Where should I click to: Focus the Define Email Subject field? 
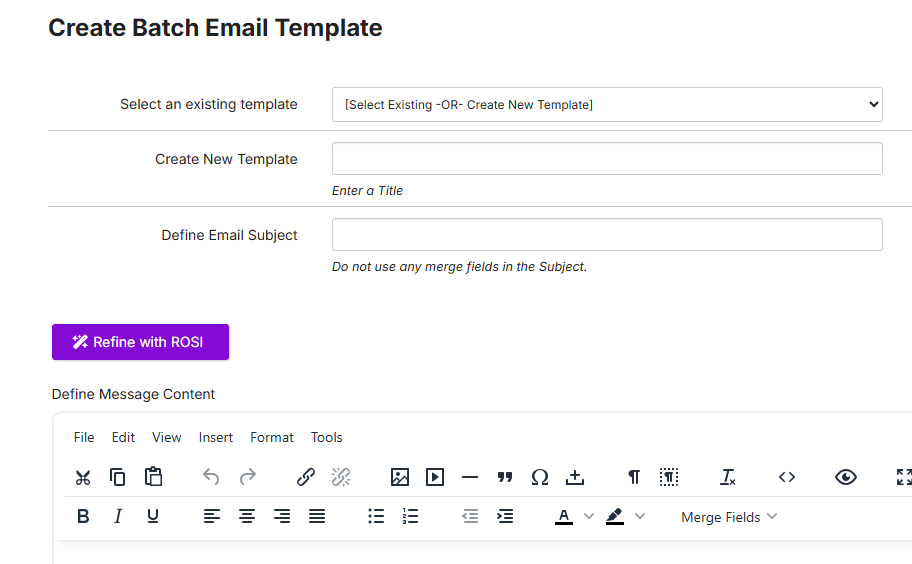607,235
